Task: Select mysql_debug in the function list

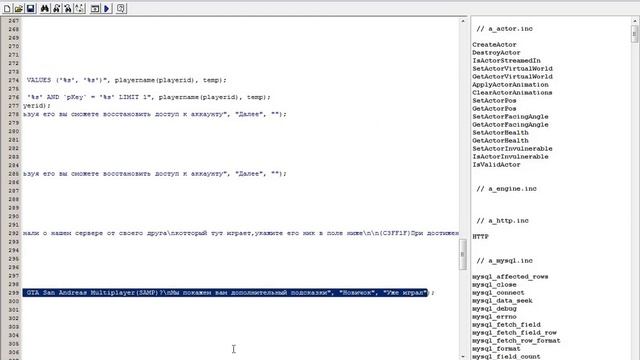Action: pyautogui.click(x=494, y=309)
